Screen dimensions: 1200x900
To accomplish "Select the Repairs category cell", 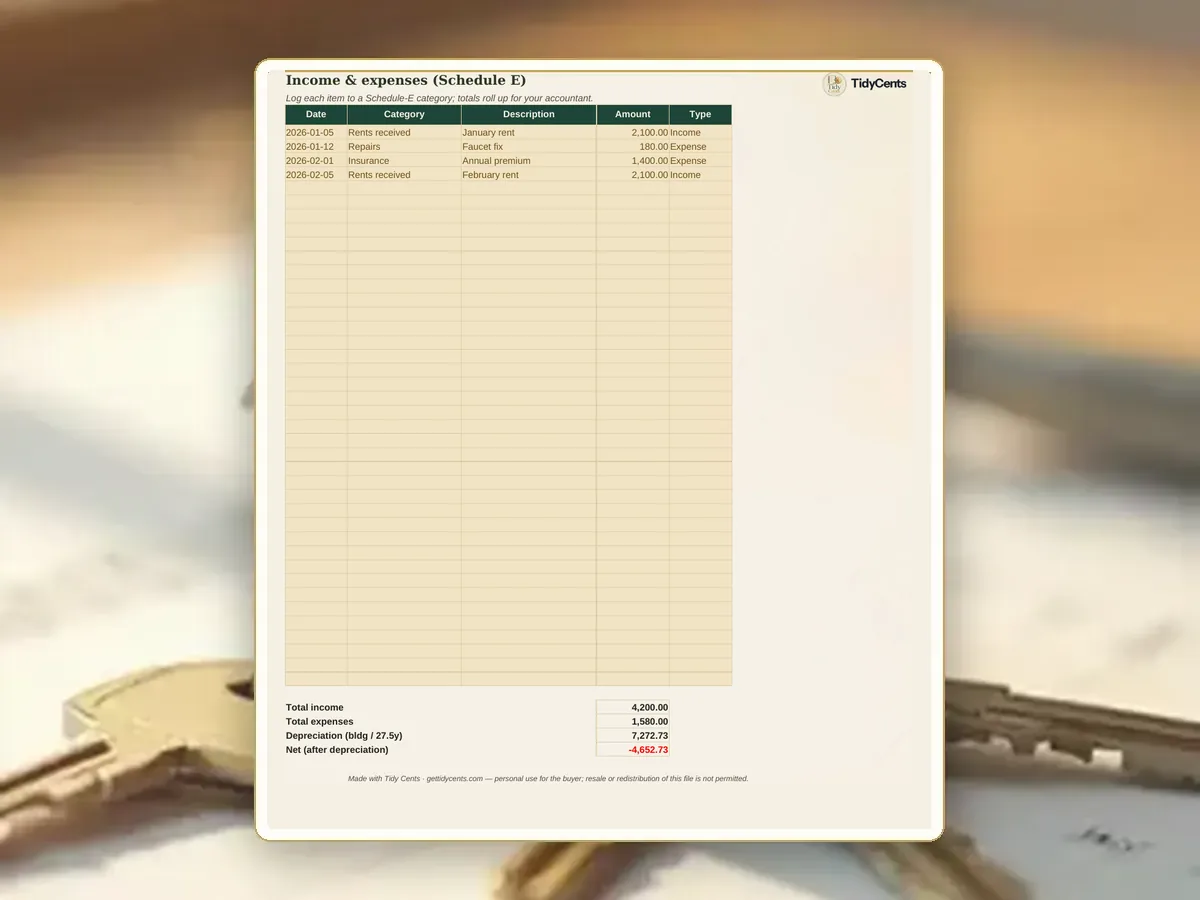I will click(x=404, y=147).
